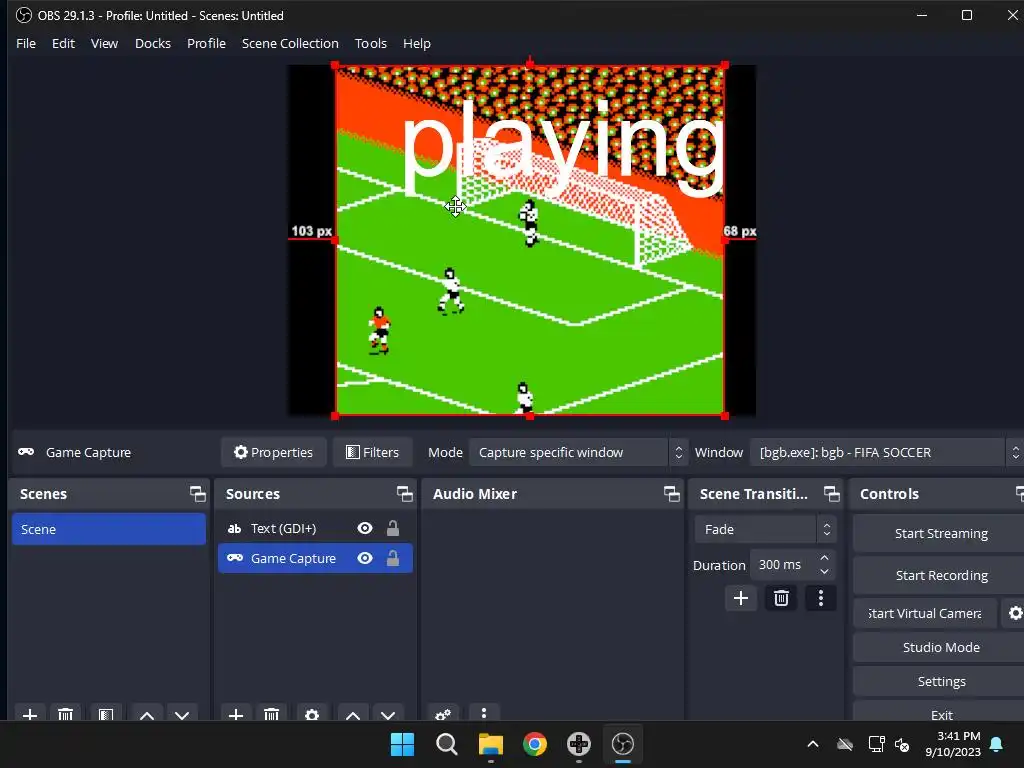This screenshot has height=768, width=1024.
Task: Launch Google Chrome from taskbar
Action: coord(535,744)
